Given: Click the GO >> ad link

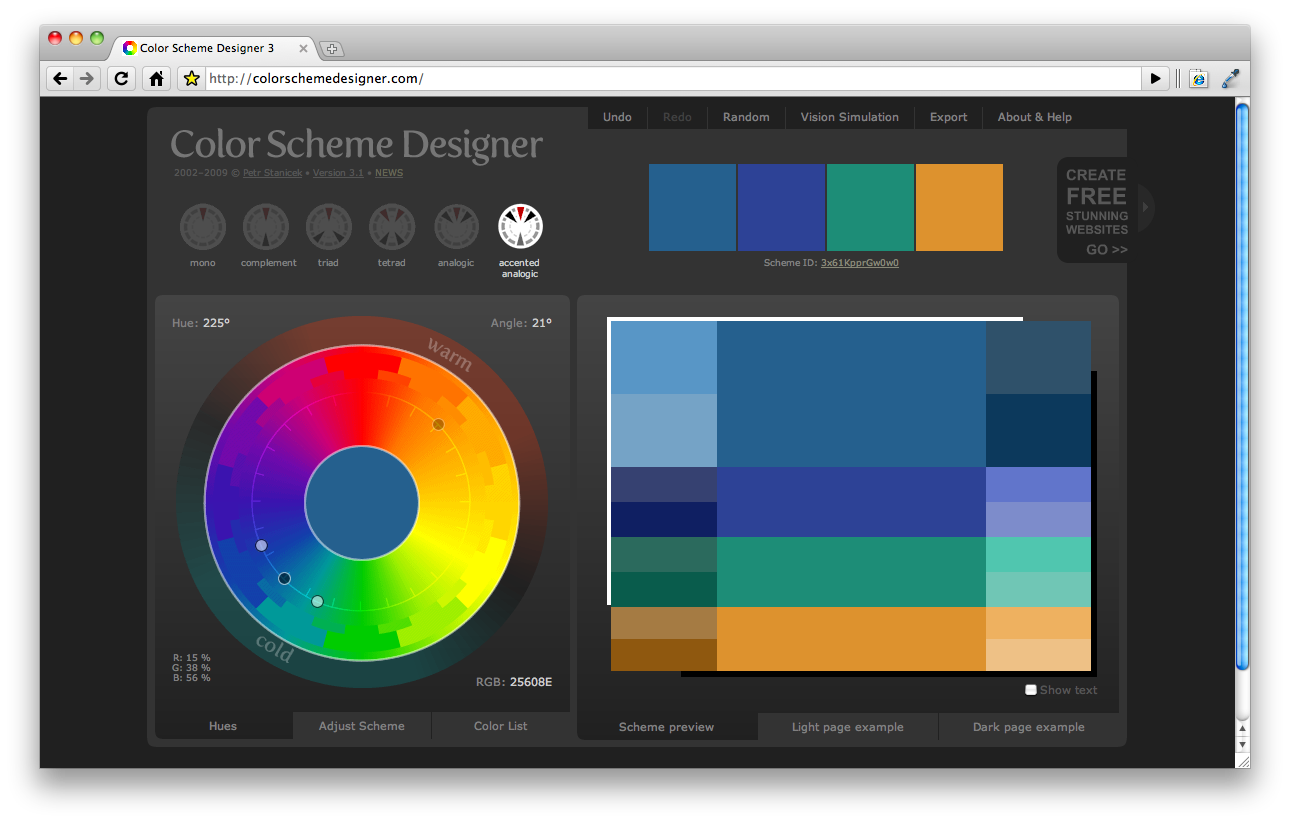Looking at the screenshot, I should click(1107, 250).
